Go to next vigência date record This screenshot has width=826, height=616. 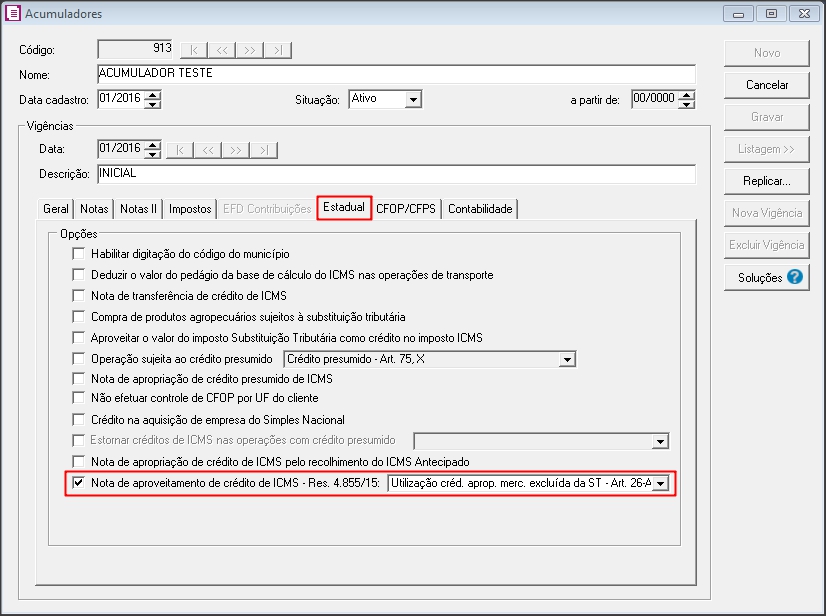pos(235,150)
